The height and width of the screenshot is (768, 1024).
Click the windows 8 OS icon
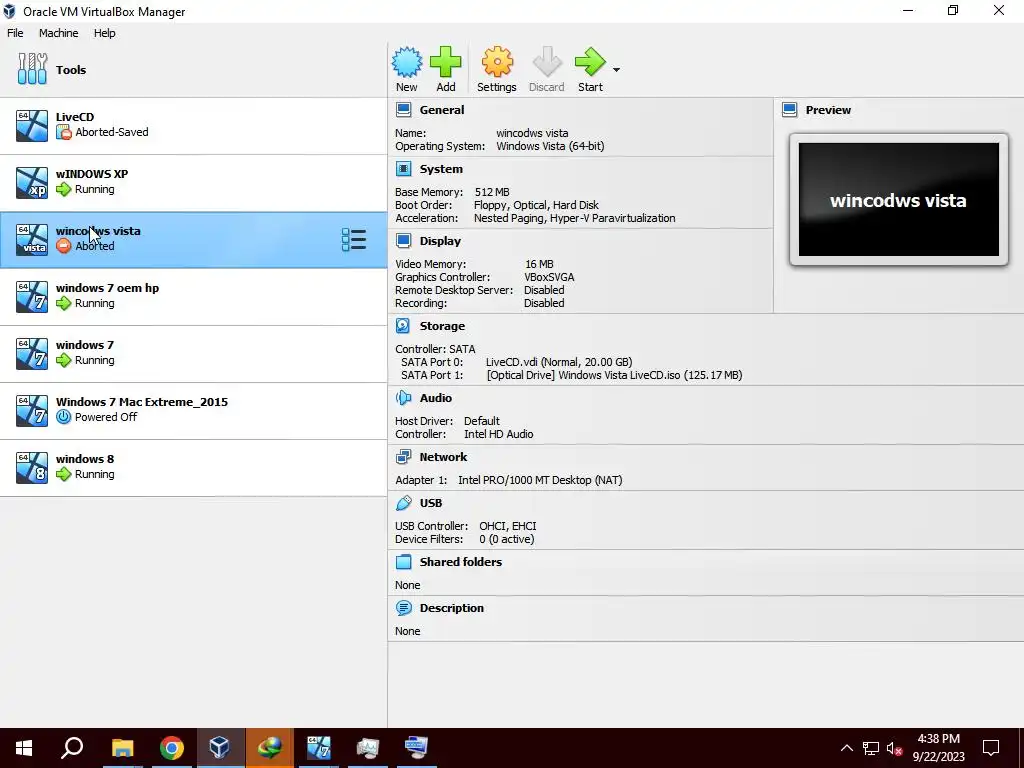[32, 468]
